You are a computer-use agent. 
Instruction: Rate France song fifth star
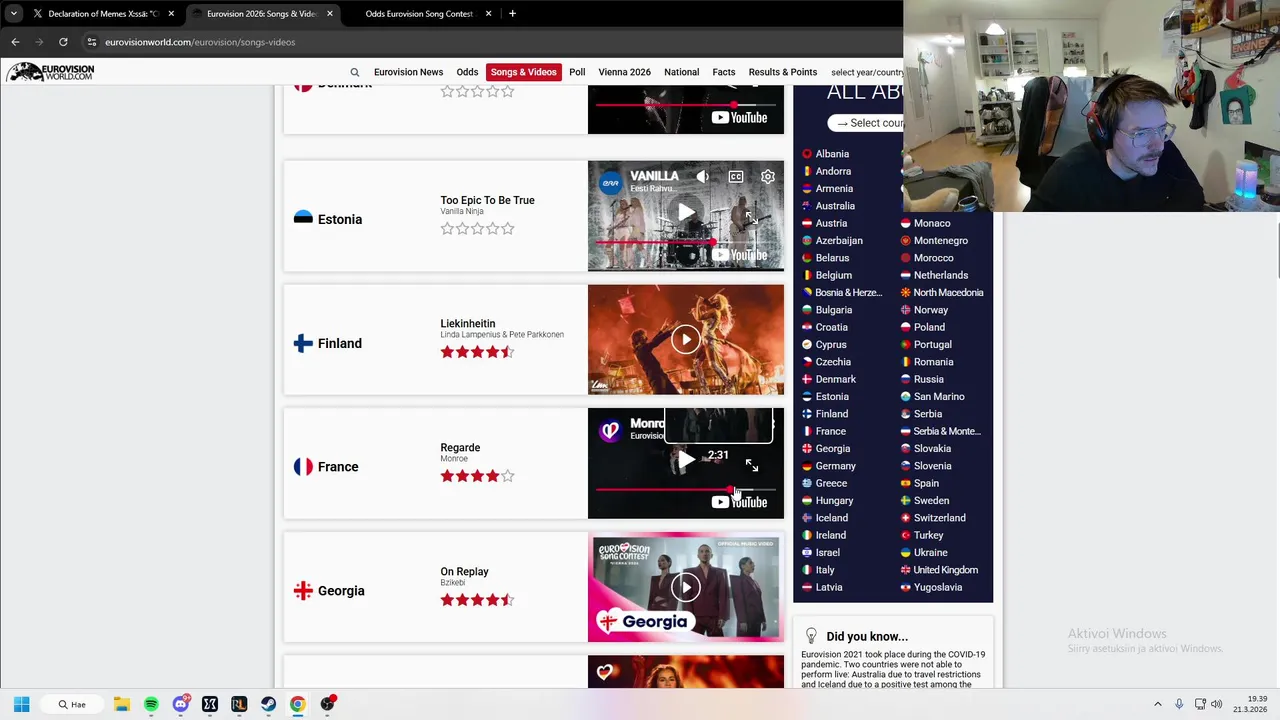[508, 476]
